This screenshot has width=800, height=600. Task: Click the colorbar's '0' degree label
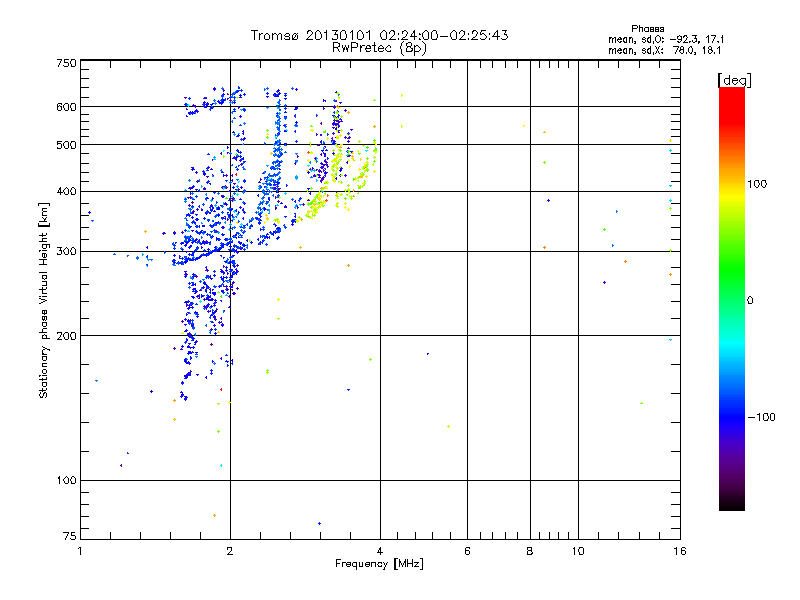750,301
